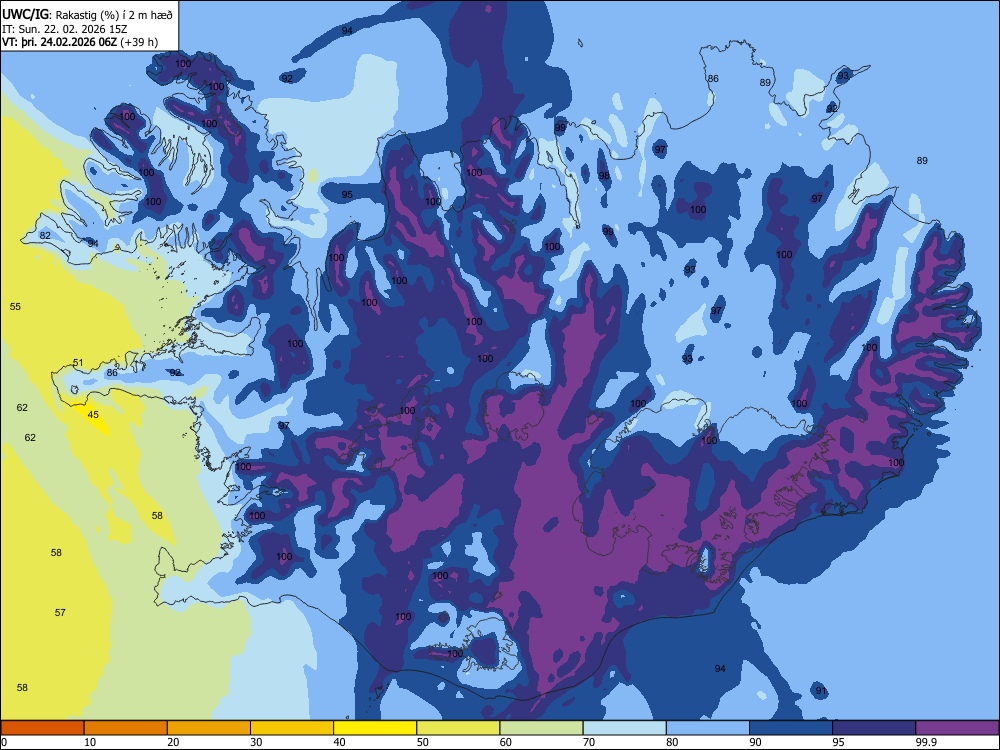Screen dimensions: 1000x750
Task: Click the light green 60–70 legend swatch
Action: [x=541, y=728]
